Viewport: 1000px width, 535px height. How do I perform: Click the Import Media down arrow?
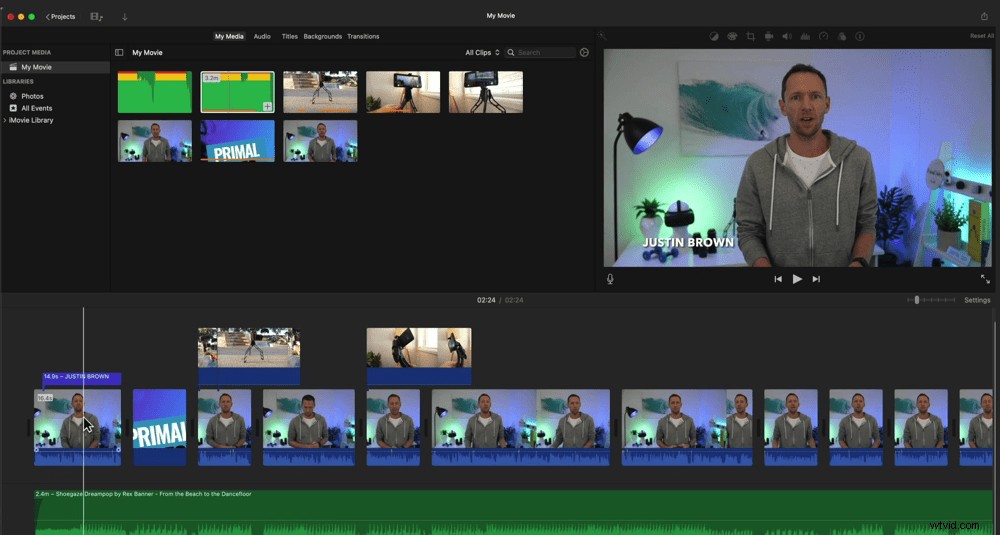125,17
